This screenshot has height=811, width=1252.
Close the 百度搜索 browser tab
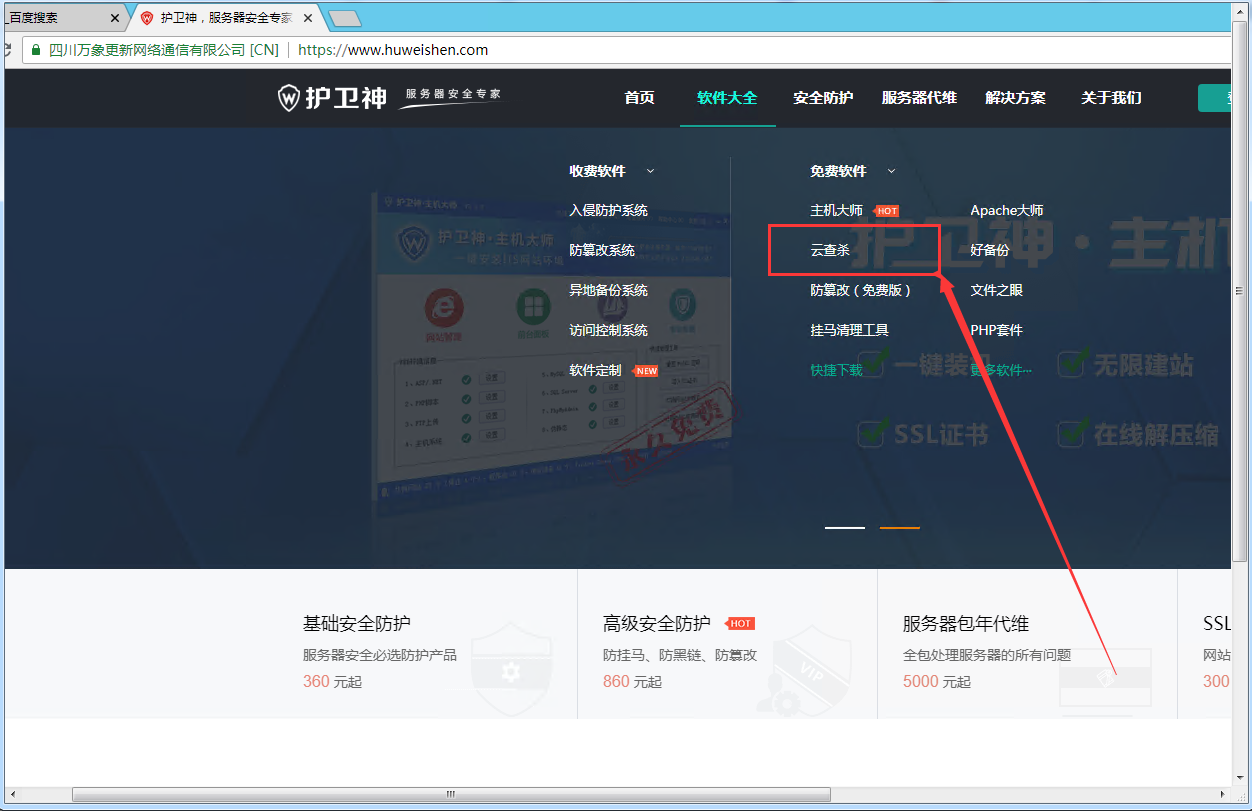[115, 18]
